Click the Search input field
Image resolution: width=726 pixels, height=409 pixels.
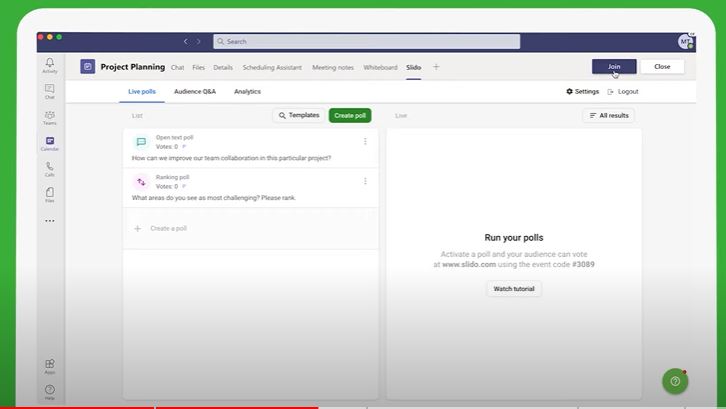pyautogui.click(x=367, y=42)
